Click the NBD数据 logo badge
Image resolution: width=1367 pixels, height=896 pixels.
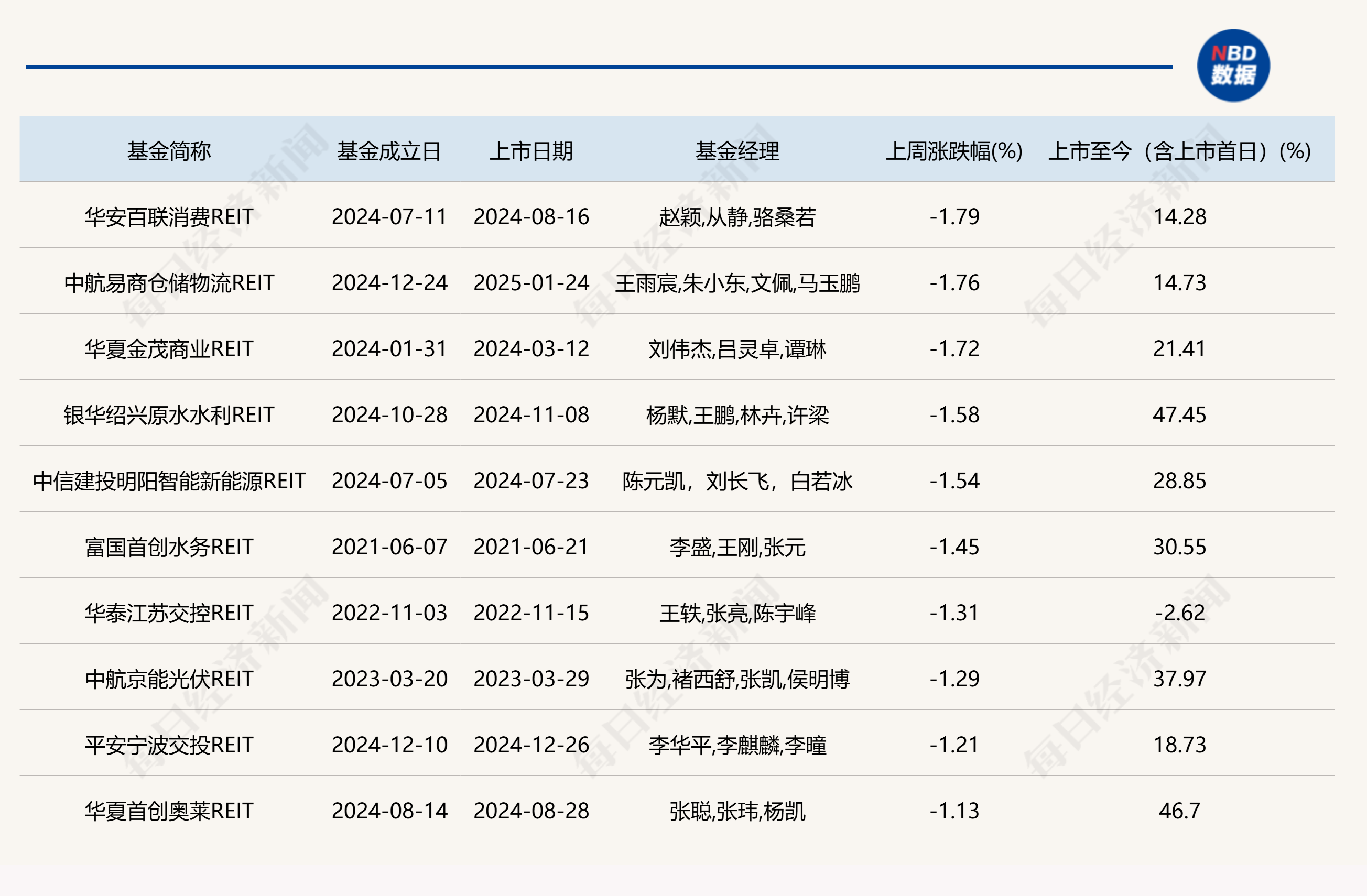pyautogui.click(x=1233, y=66)
